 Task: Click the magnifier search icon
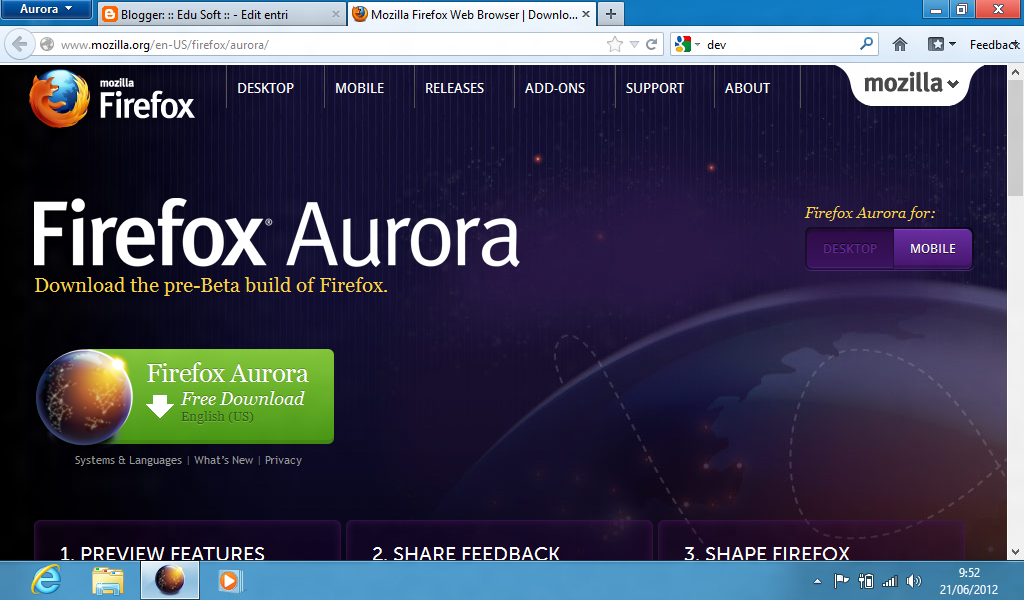(866, 44)
